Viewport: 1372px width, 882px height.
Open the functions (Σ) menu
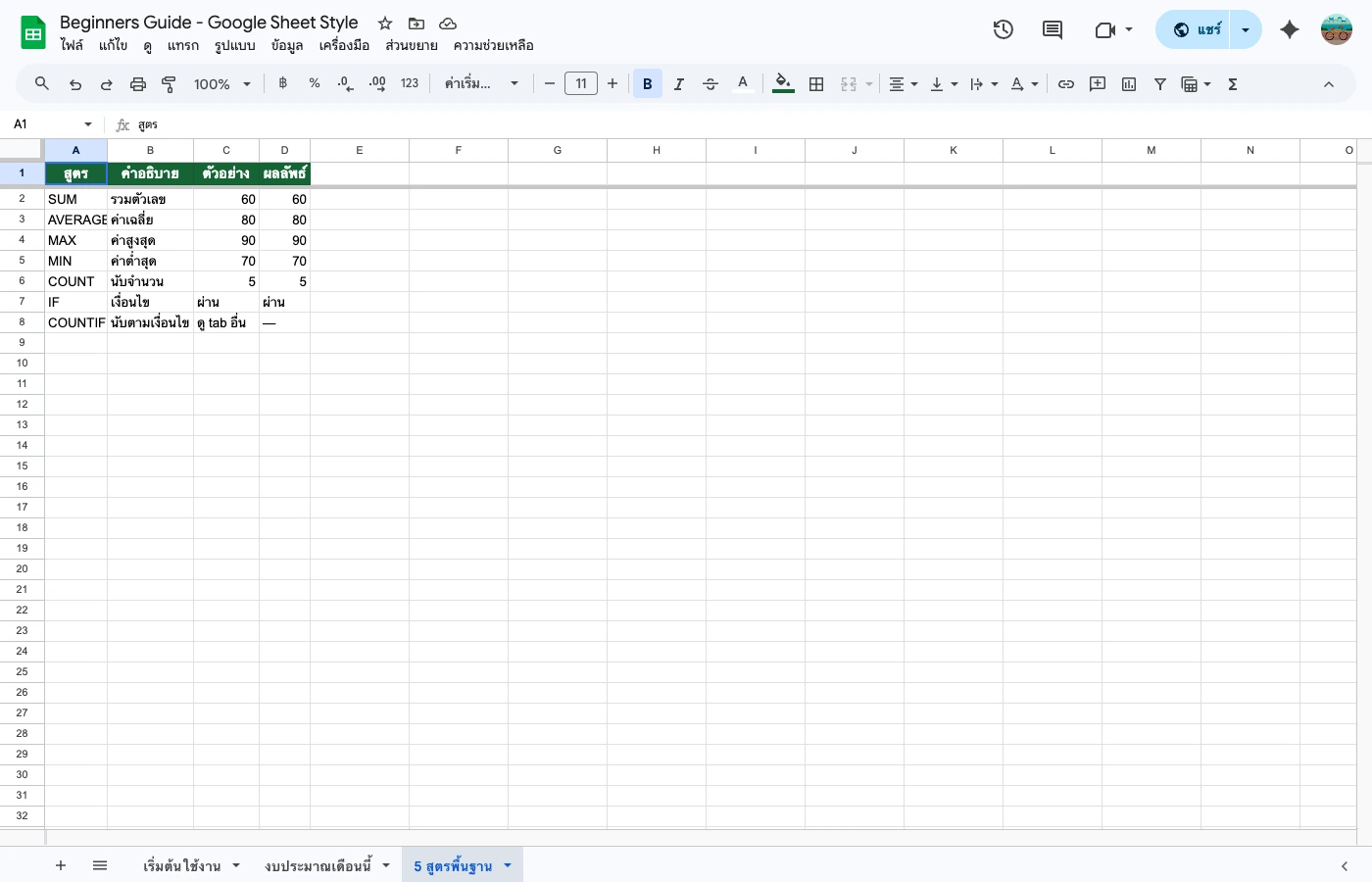pyautogui.click(x=1232, y=84)
